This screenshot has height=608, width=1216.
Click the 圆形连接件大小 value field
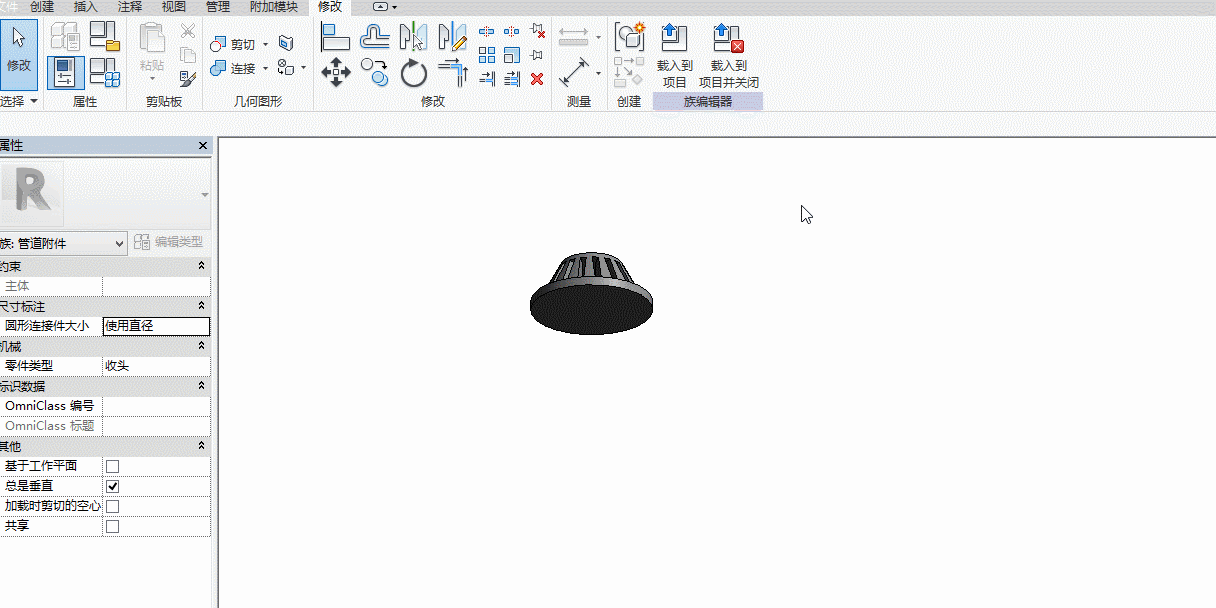(156, 326)
